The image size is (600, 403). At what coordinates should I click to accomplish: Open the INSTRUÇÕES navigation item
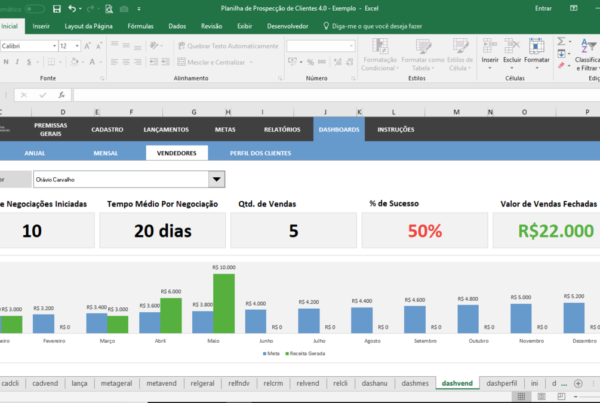[396, 129]
